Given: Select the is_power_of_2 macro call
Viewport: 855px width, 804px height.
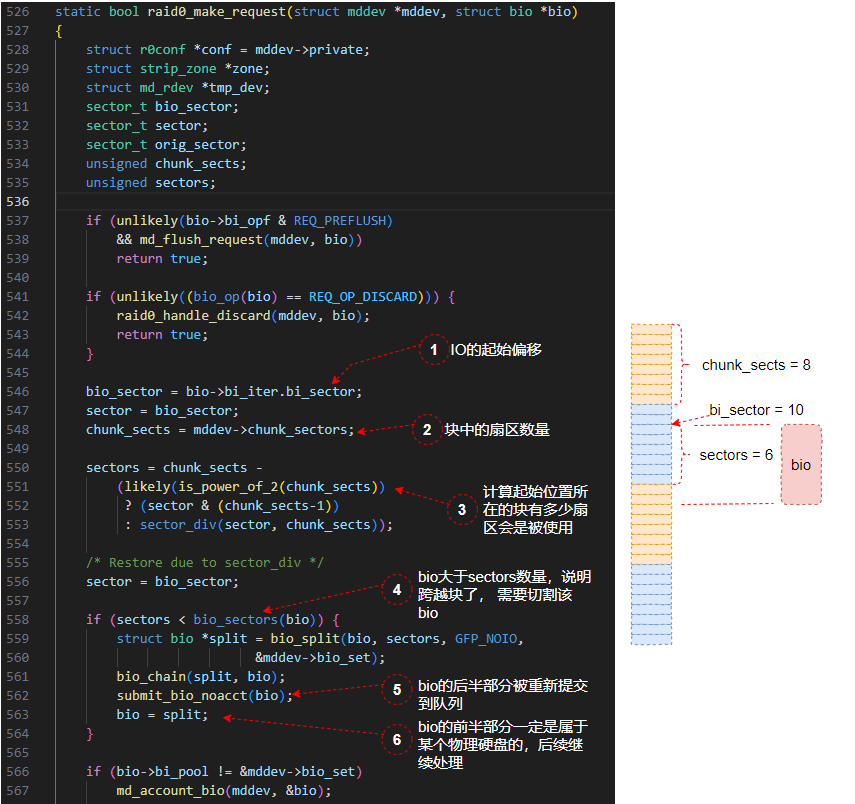Looking at the screenshot, I should 228,487.
